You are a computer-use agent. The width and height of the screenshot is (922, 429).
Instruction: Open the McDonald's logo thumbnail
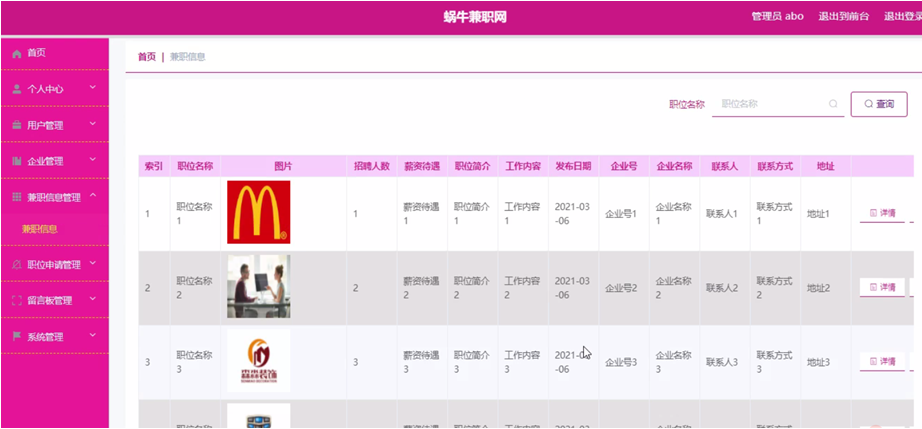[x=258, y=212]
